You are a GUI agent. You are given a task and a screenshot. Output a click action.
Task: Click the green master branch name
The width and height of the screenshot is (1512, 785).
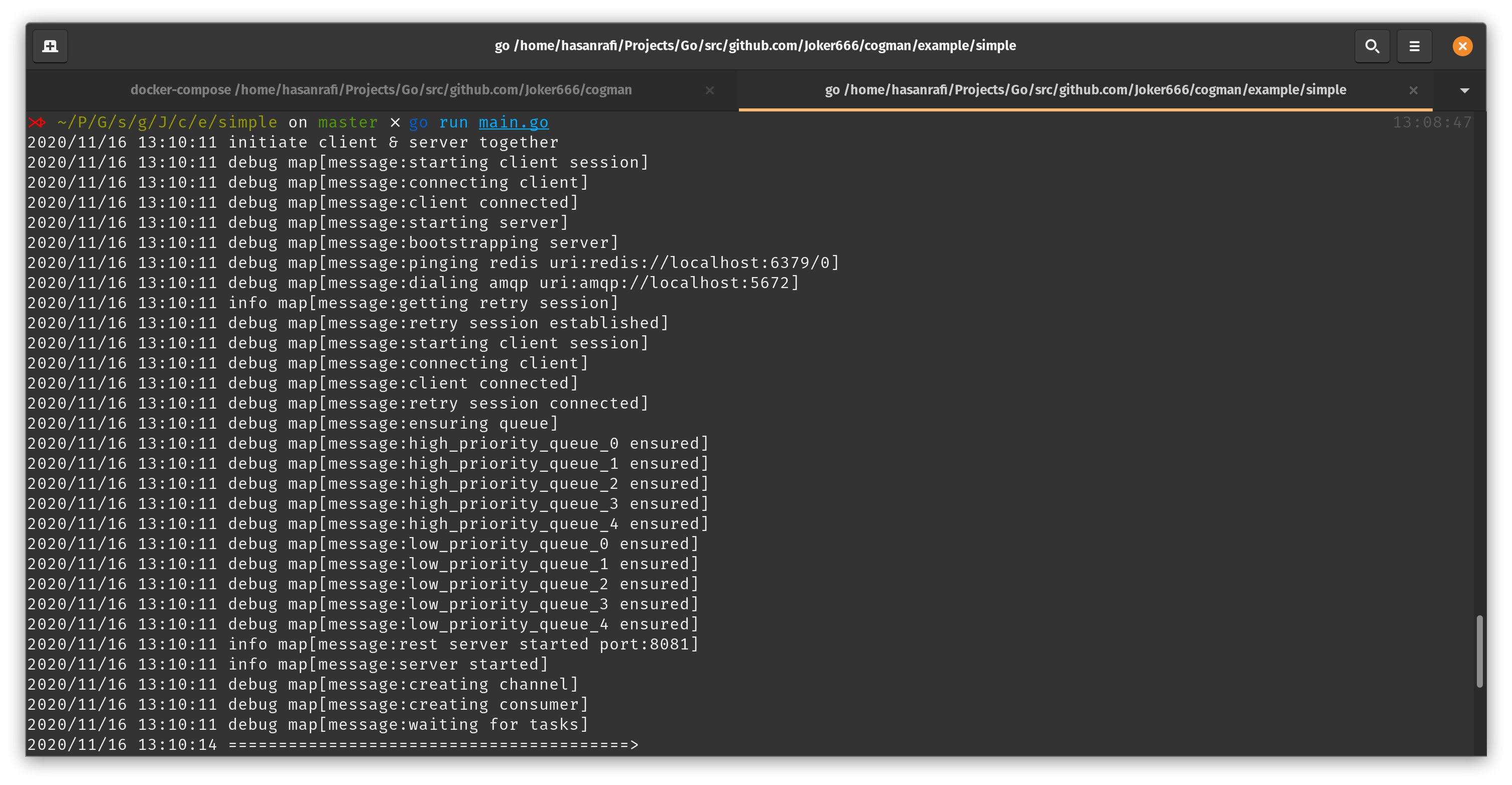point(347,122)
